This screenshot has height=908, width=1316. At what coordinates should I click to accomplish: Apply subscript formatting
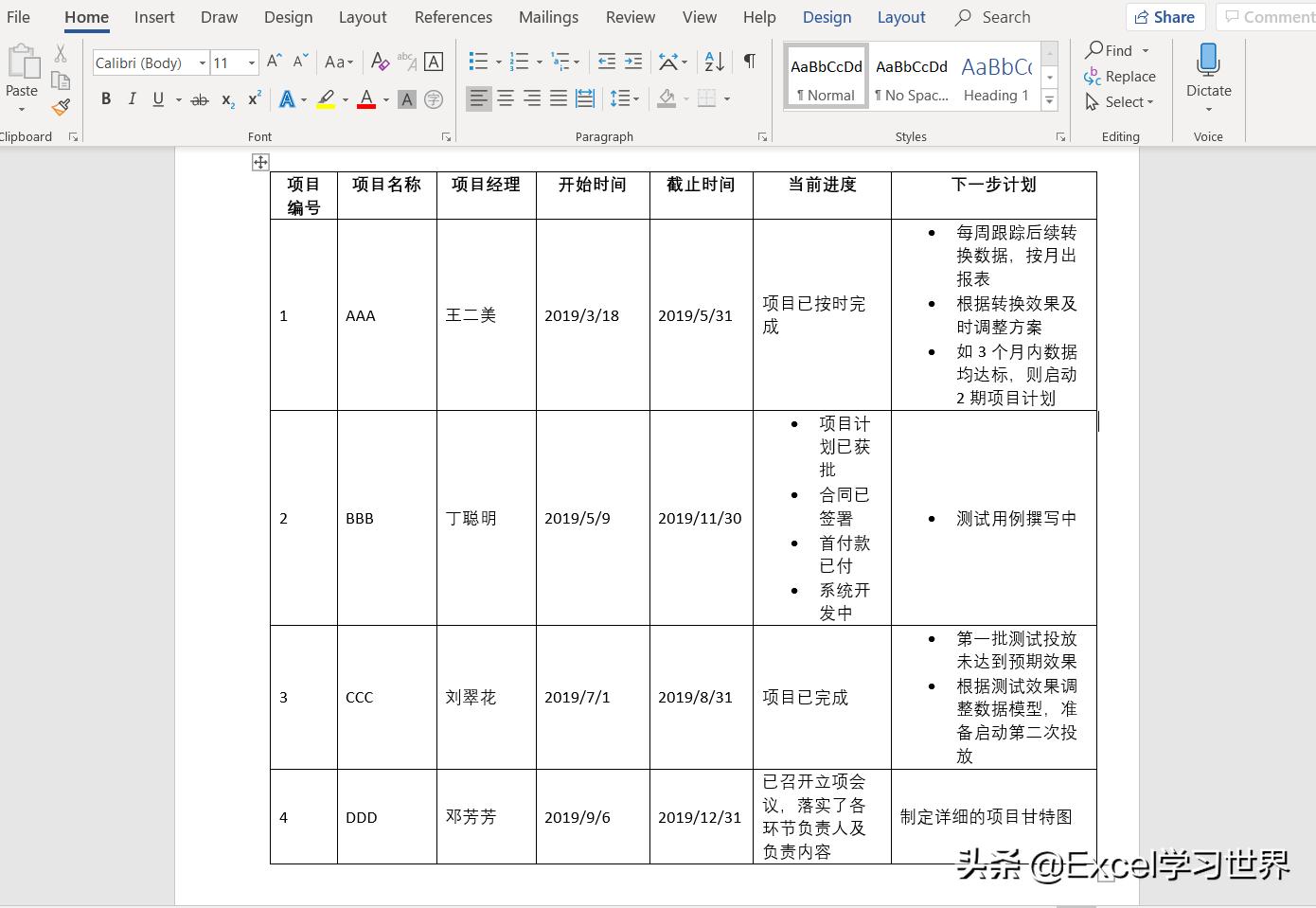coord(226,98)
